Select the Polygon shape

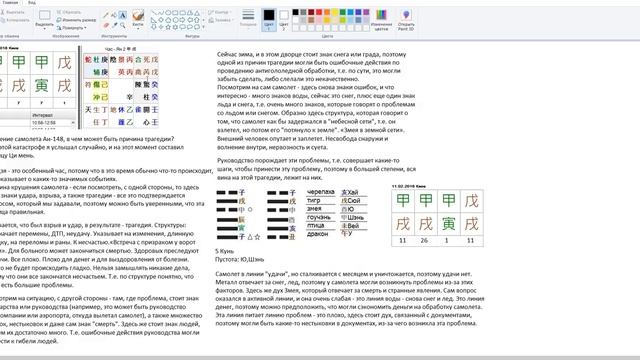[x=190, y=13]
